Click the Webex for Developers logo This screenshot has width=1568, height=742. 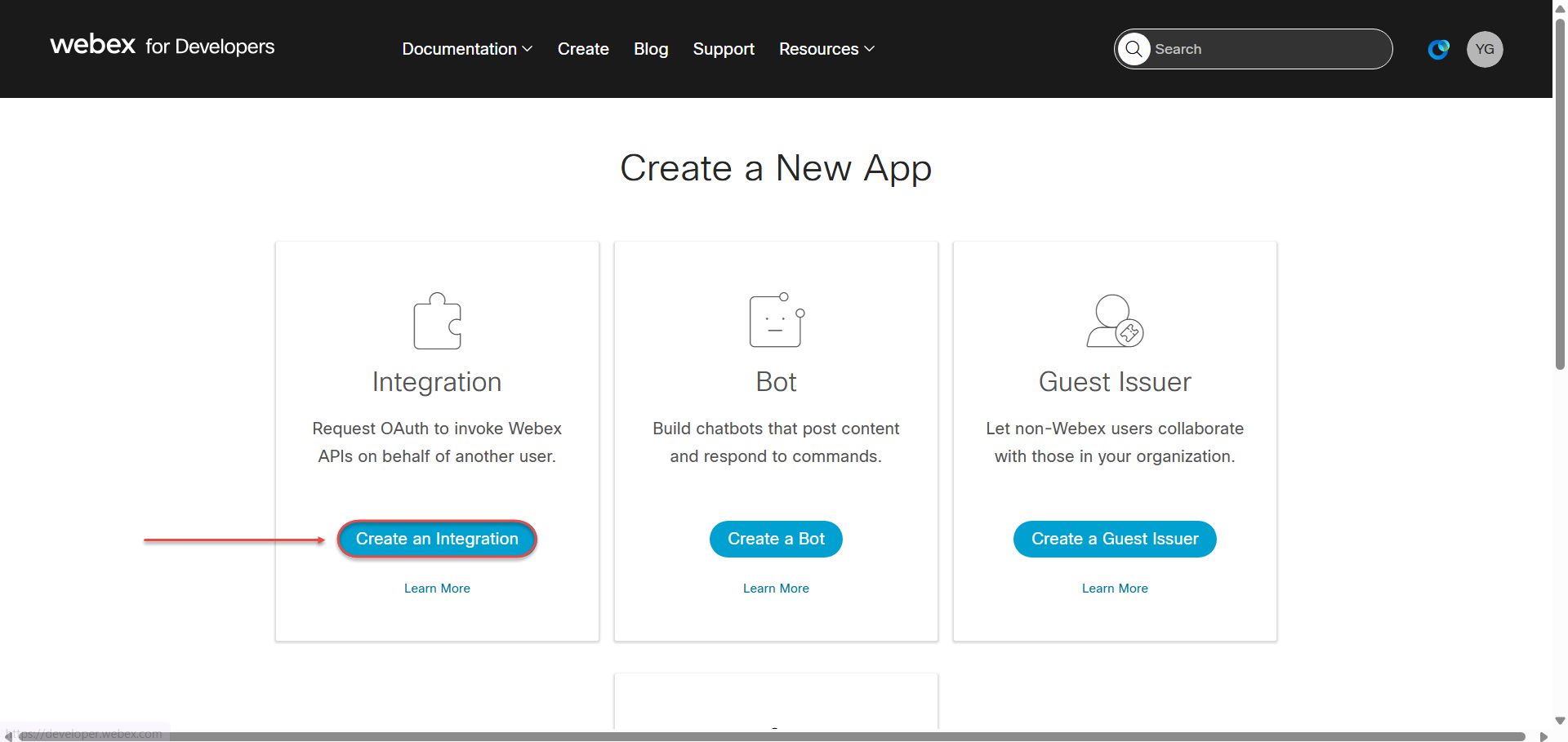click(163, 46)
